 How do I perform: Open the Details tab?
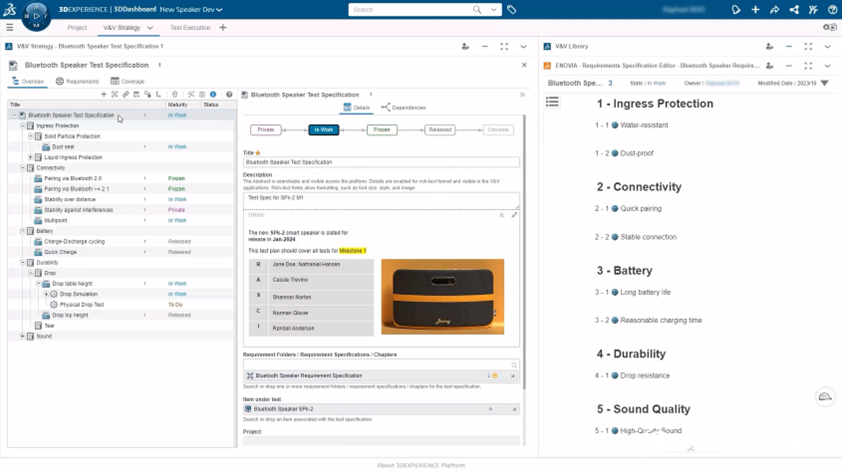click(x=357, y=107)
